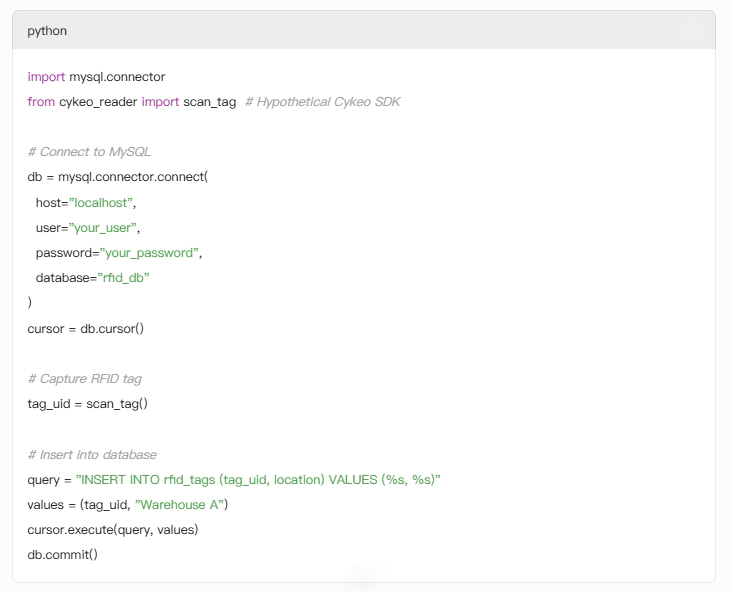Screen dimensions: 730x592
Task: Click the "your_password" string value
Action: pos(149,253)
